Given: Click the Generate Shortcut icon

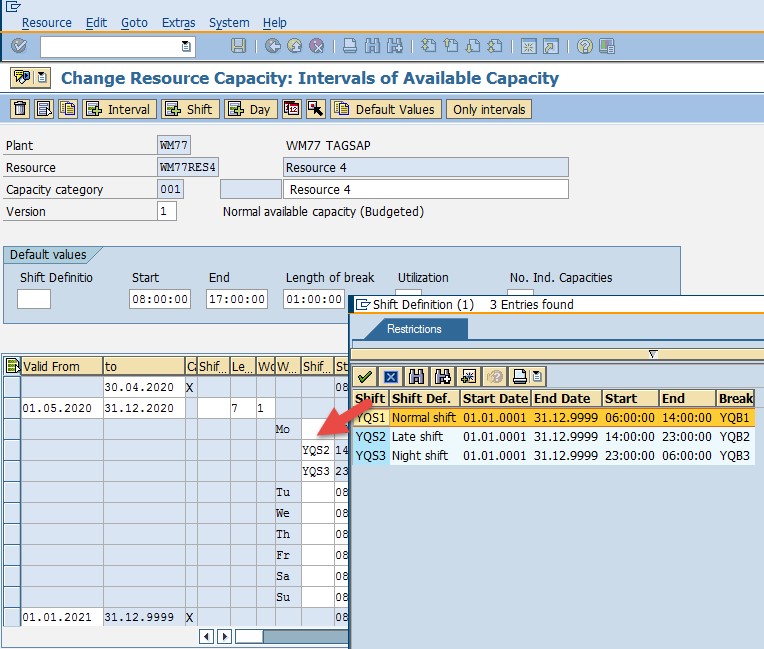Looking at the screenshot, I should pyautogui.click(x=551, y=46).
